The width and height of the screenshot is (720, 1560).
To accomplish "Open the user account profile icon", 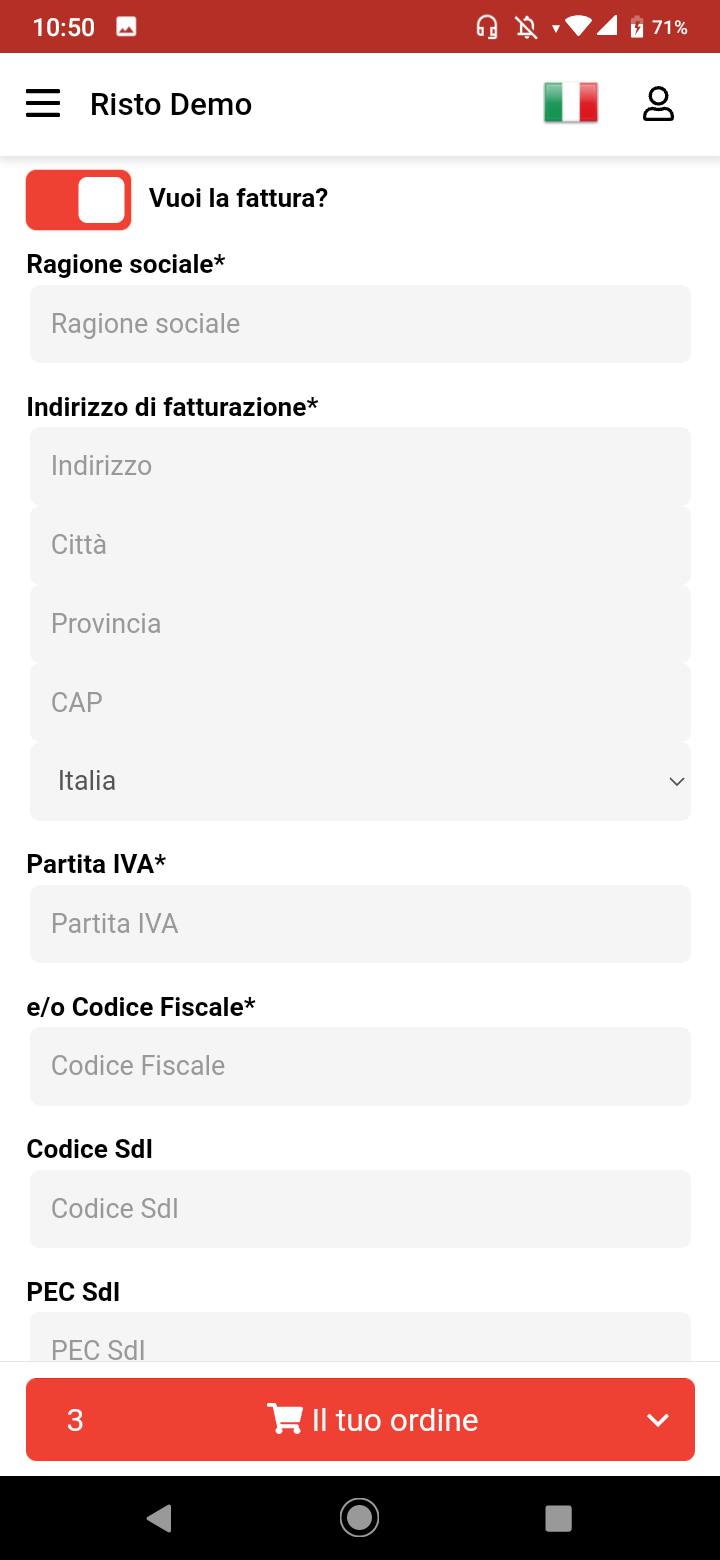I will pyautogui.click(x=658, y=104).
